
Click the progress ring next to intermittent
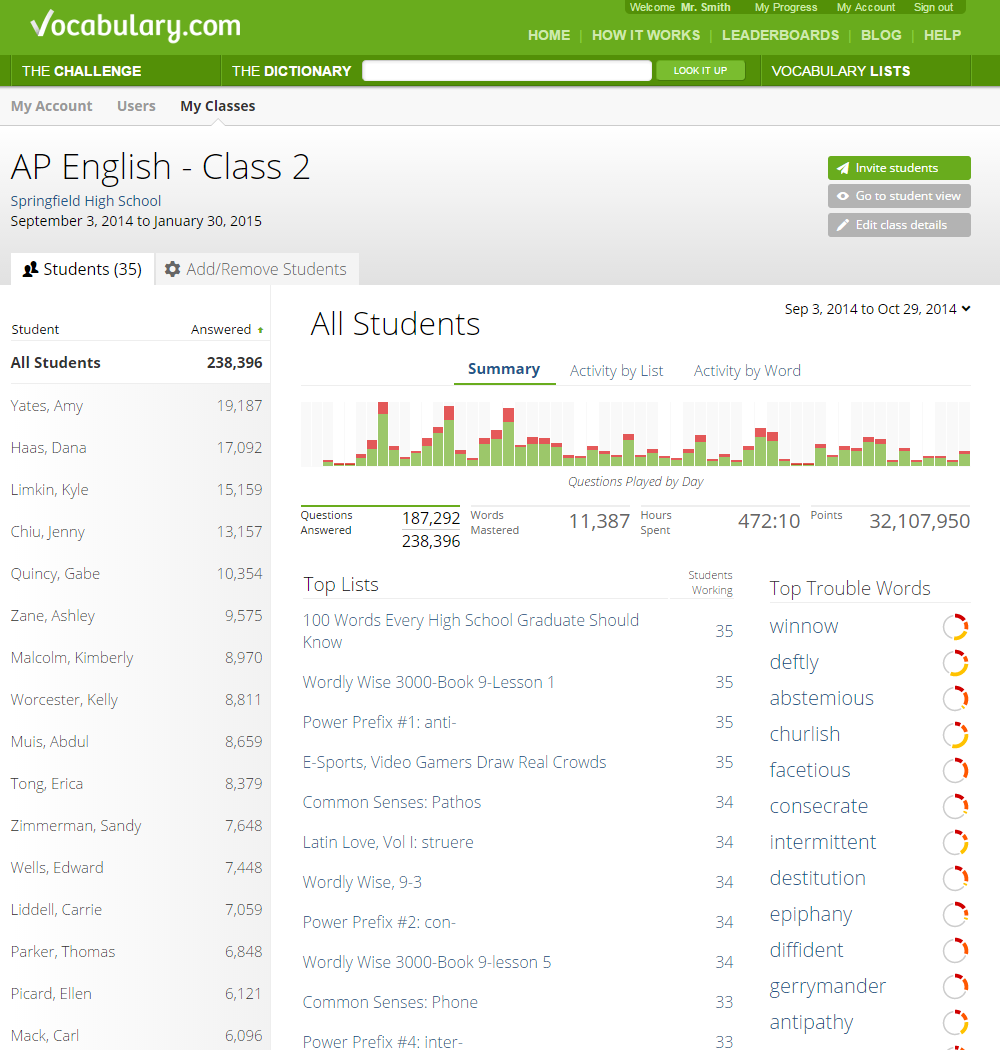[x=956, y=843]
